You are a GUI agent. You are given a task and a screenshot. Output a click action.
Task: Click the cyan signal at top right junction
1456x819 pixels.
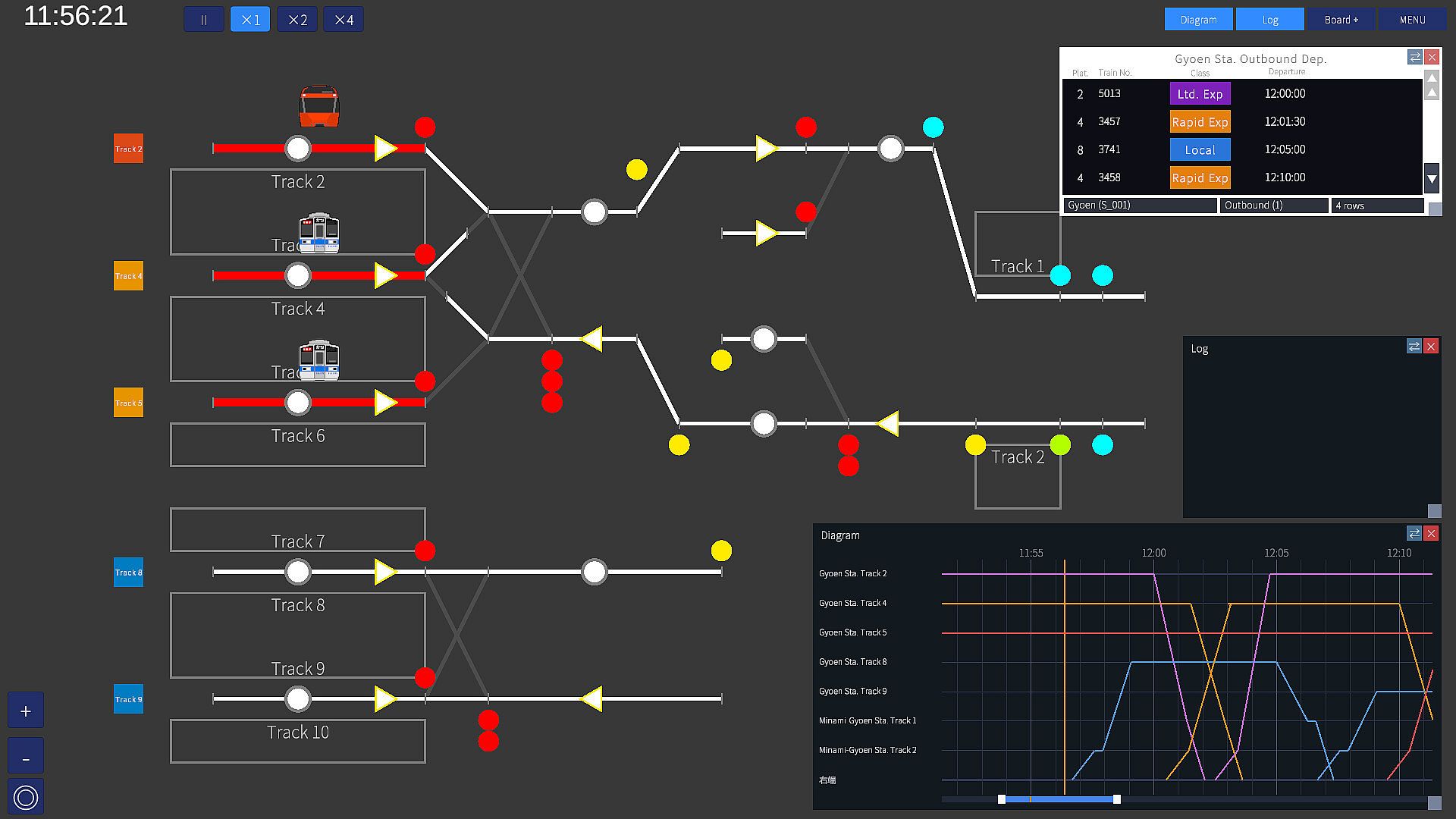[x=934, y=127]
